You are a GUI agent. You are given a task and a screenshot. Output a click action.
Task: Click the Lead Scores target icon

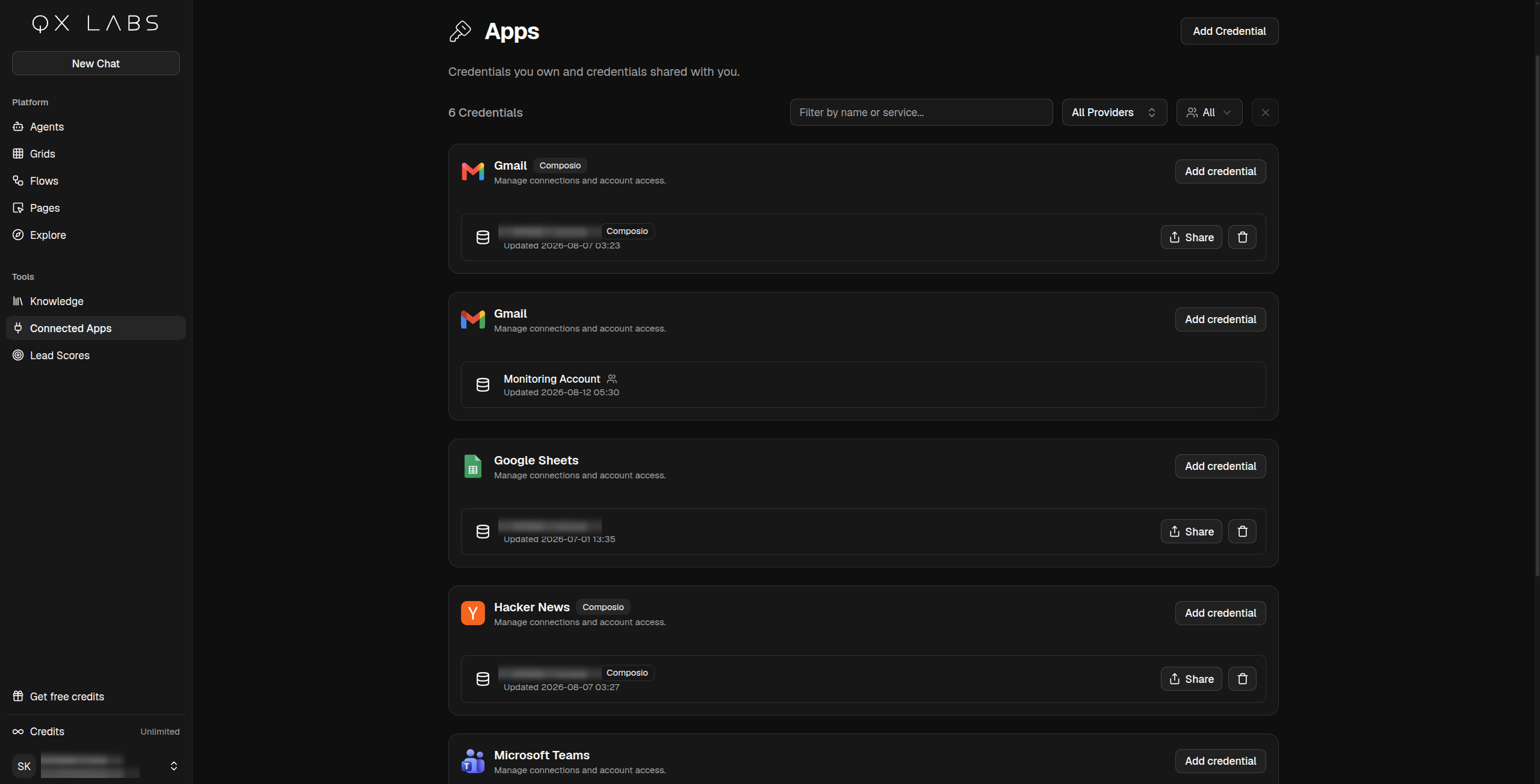click(x=18, y=355)
